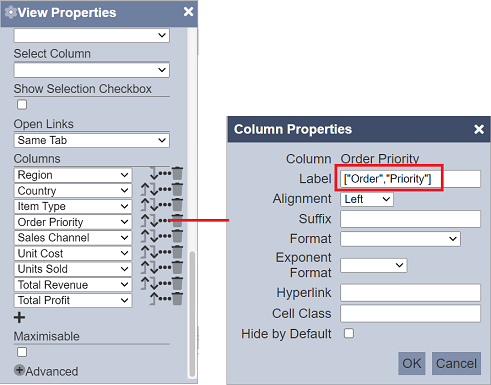Move Country column up with arrow icon
The image size is (491, 385).
tap(144, 189)
